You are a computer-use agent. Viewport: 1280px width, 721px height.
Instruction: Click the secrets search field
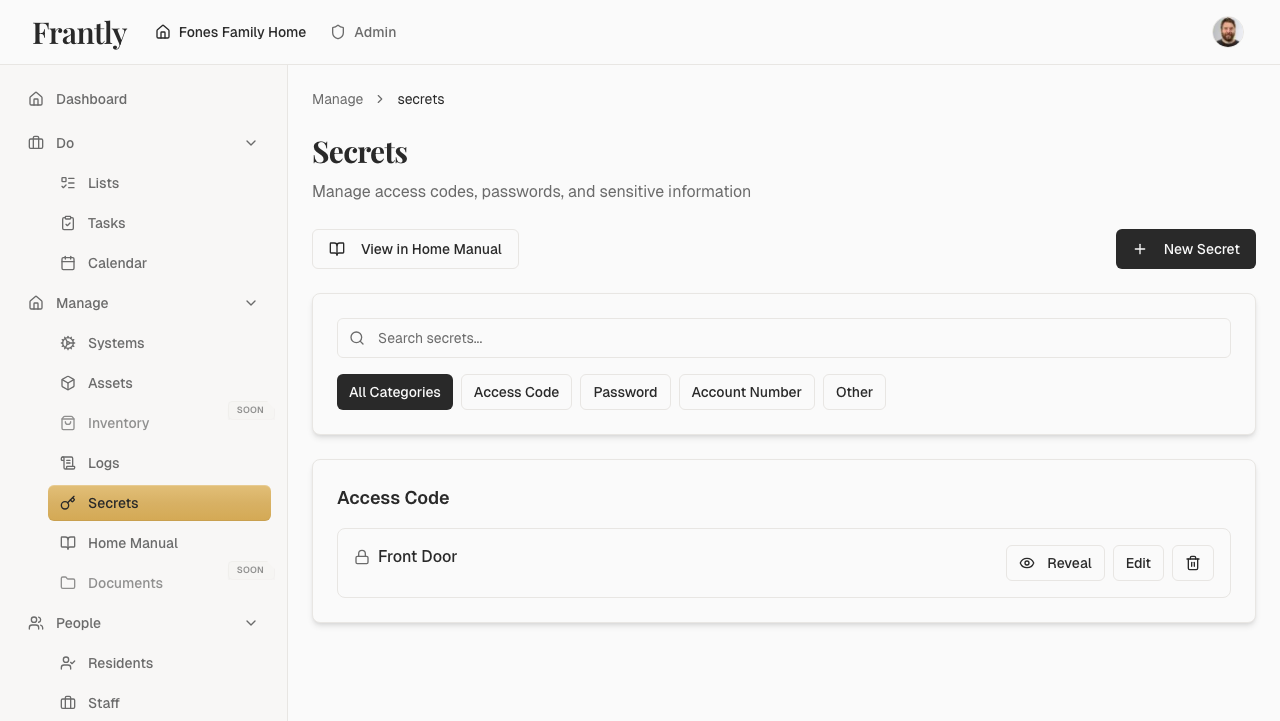pos(783,338)
